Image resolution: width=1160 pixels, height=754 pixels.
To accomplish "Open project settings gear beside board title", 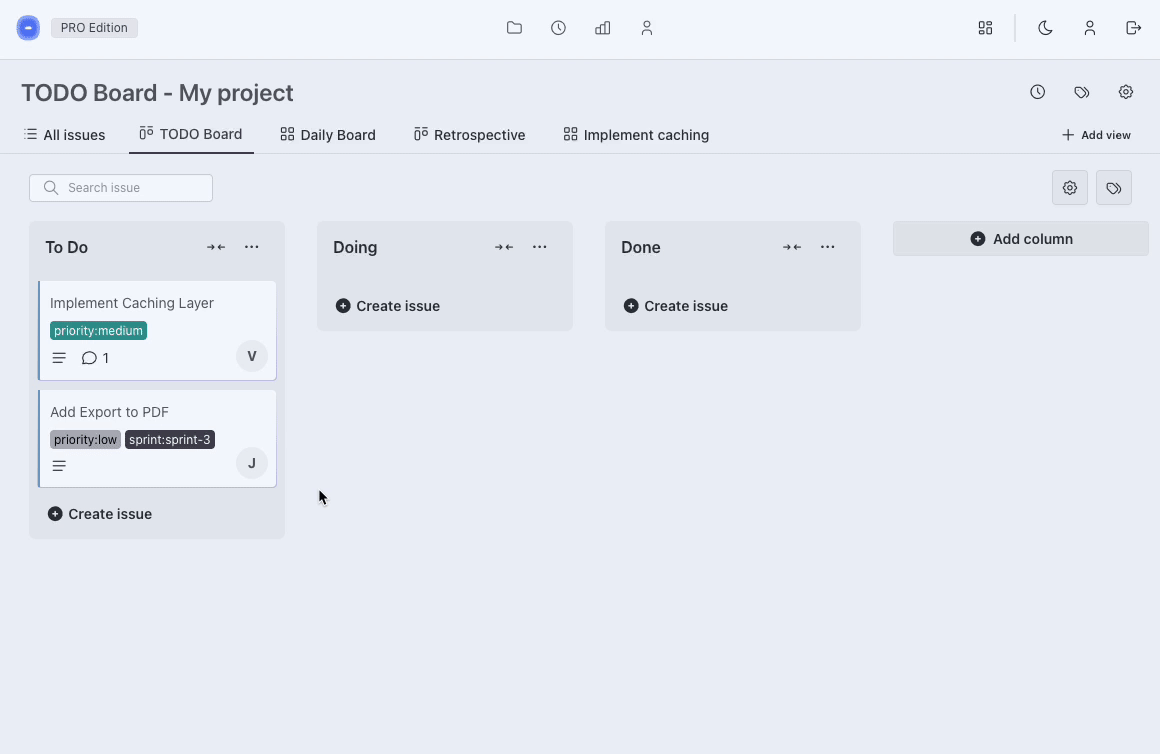I will click(x=1125, y=92).
